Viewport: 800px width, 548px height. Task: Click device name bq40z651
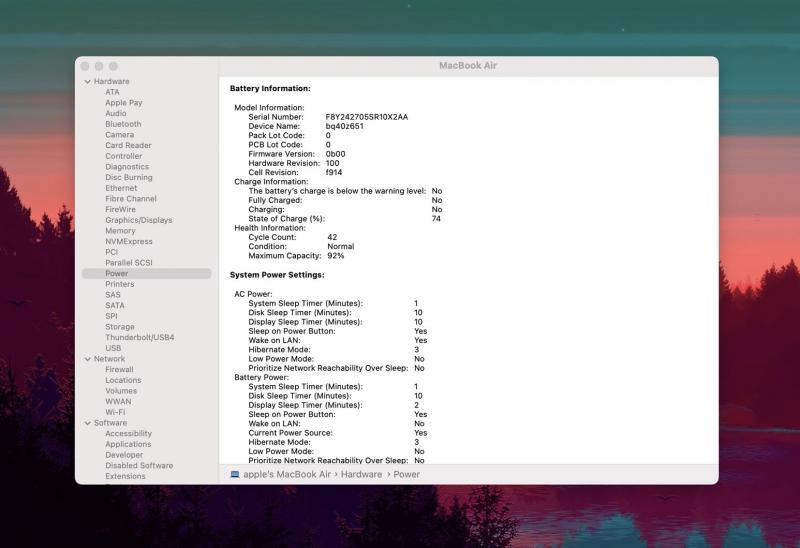344,127
